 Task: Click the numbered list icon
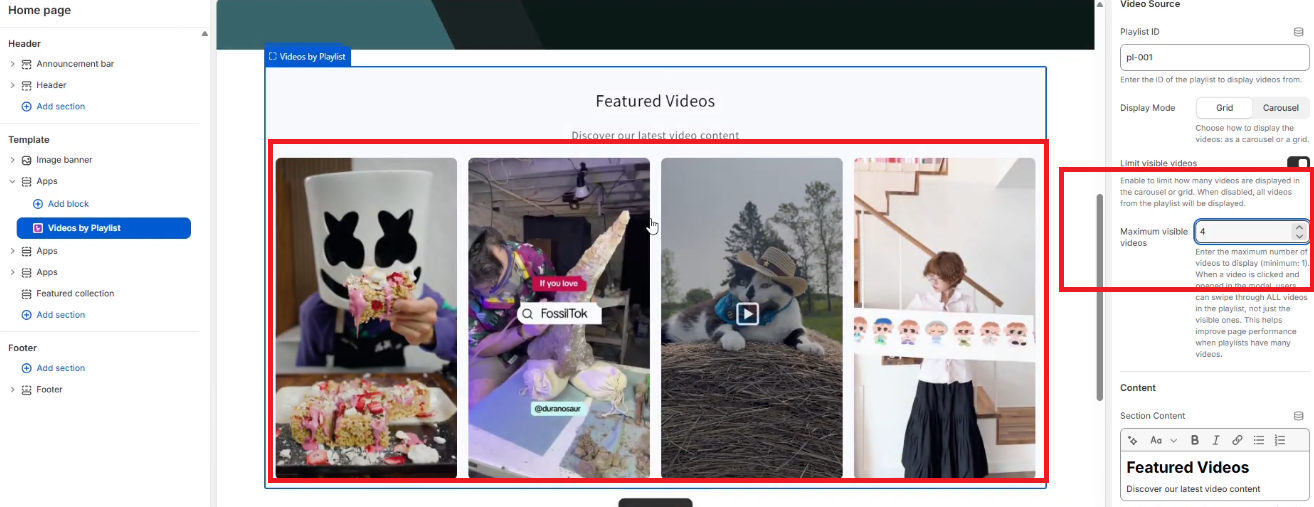pos(1280,440)
